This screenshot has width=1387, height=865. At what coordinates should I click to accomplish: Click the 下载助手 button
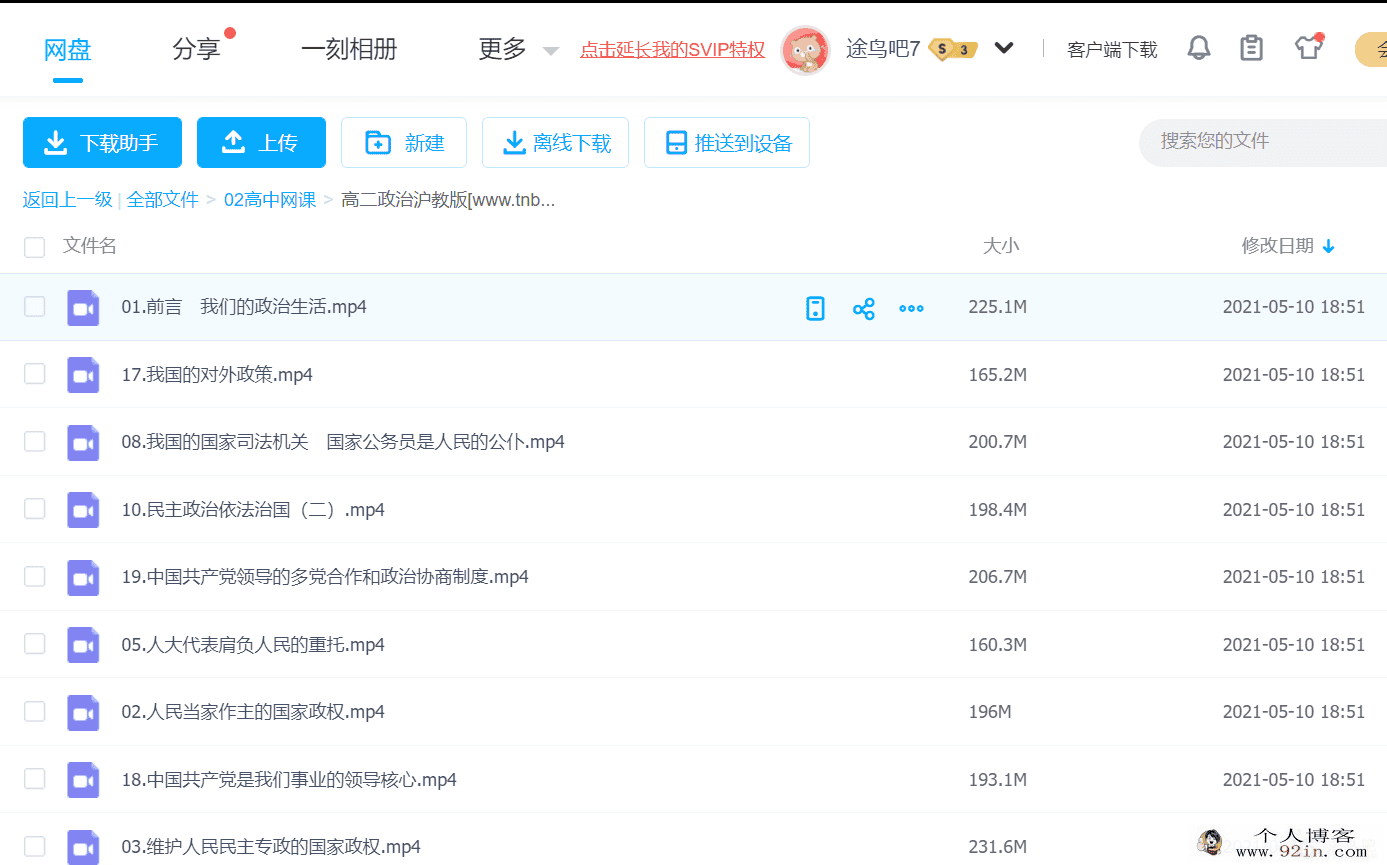tap(102, 142)
